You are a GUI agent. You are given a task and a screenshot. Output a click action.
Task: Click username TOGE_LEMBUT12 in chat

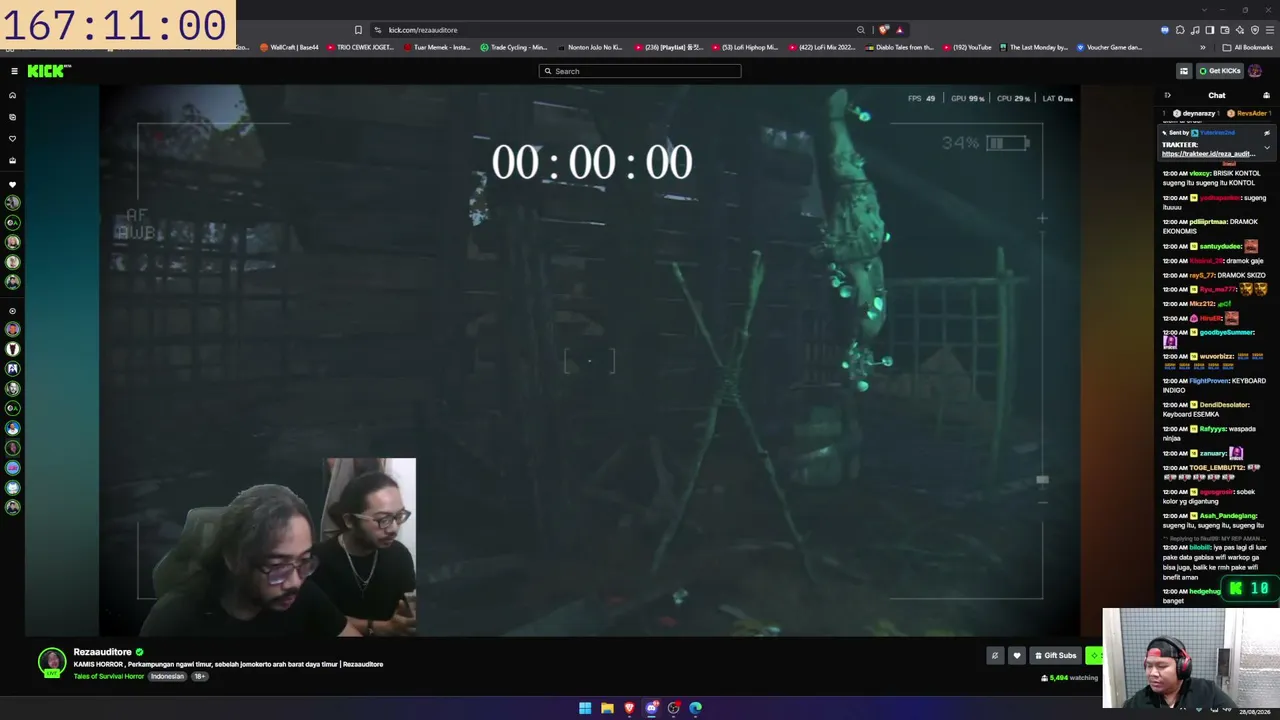pos(1217,468)
